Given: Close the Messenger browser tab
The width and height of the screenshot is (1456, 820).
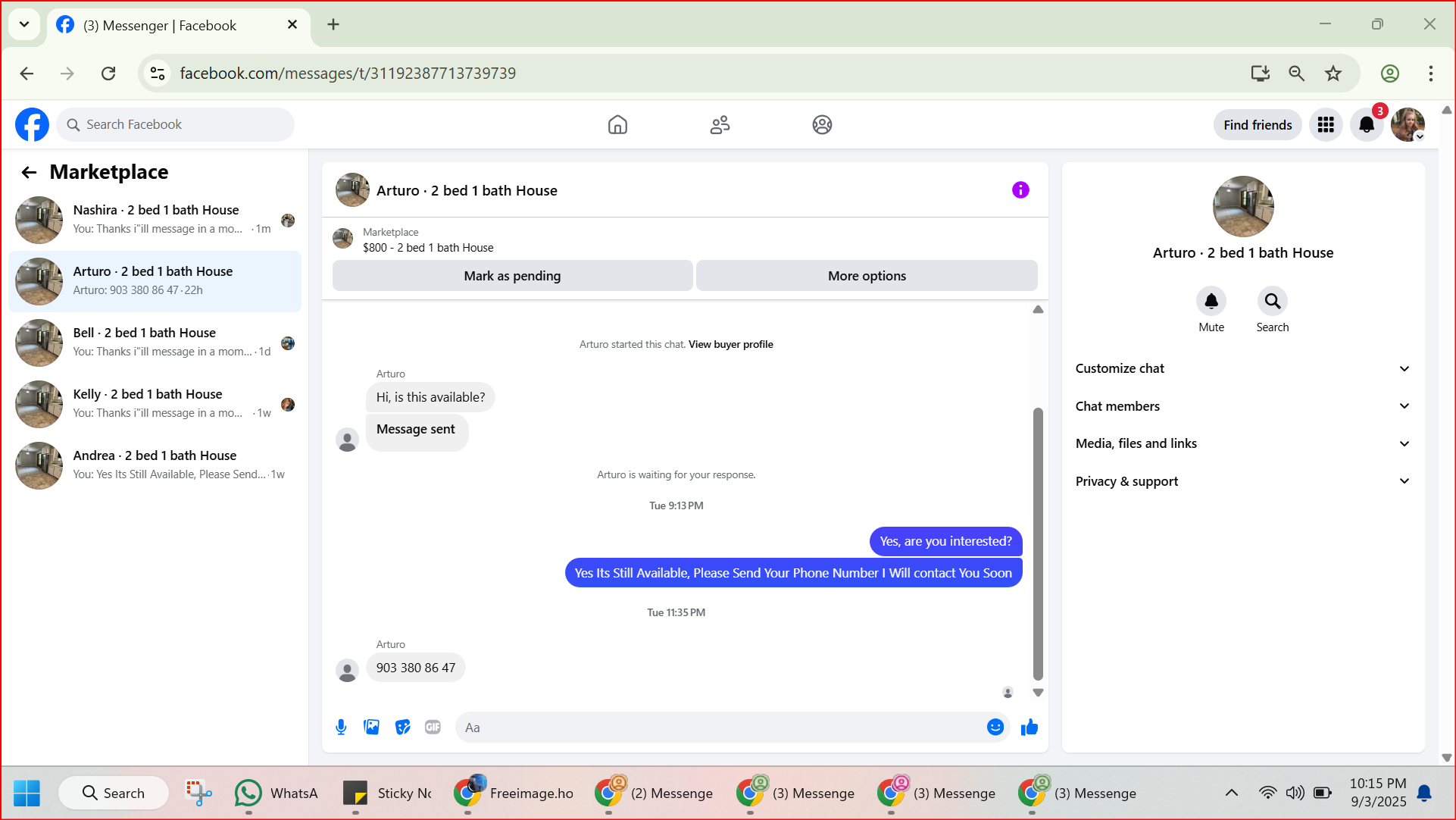Looking at the screenshot, I should click(292, 25).
